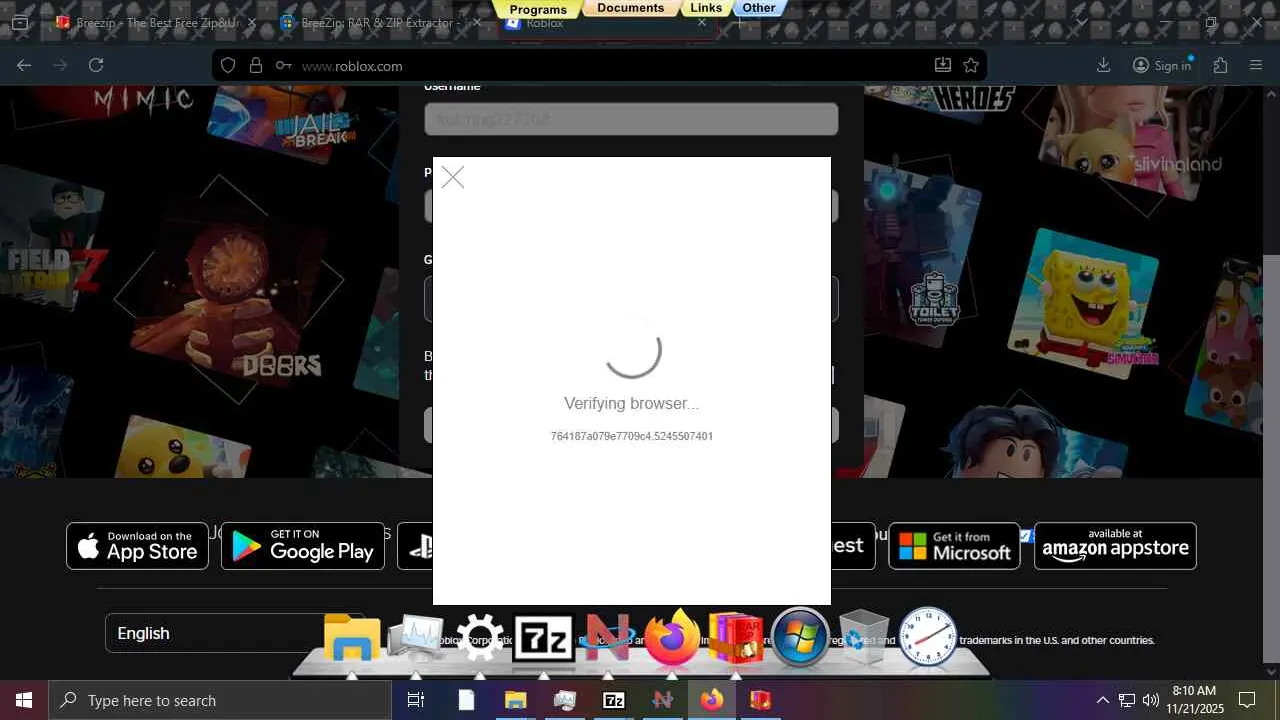Open Task View on the taskbar

(416, 700)
